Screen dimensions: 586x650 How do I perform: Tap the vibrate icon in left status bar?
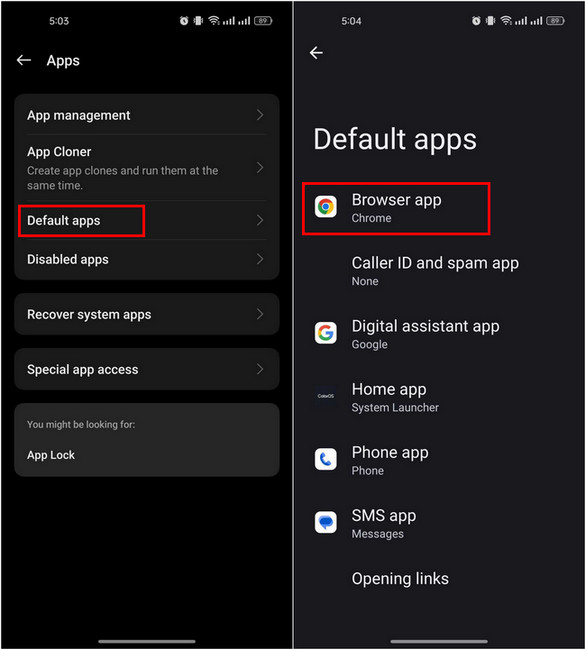coord(199,21)
